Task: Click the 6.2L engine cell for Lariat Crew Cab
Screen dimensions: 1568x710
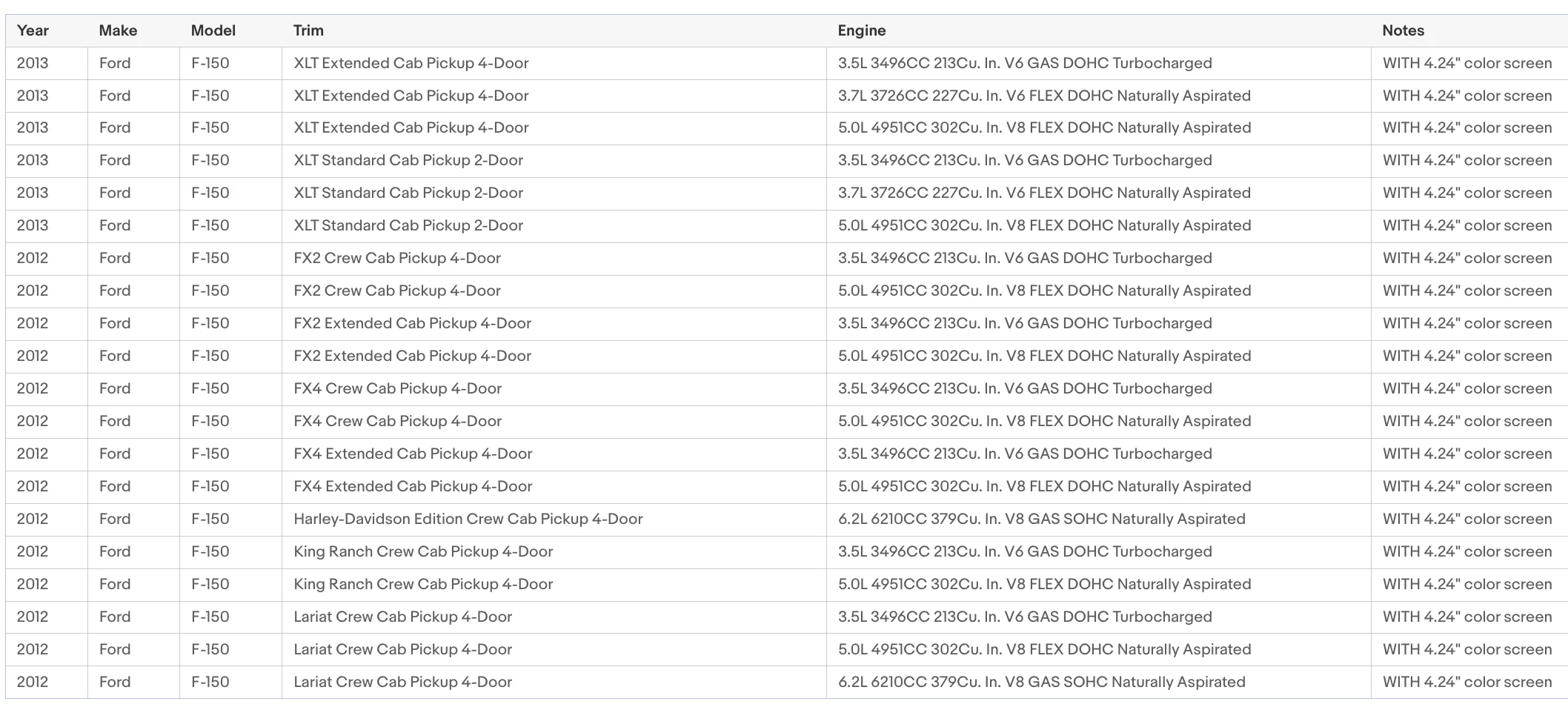Action: (x=1099, y=683)
